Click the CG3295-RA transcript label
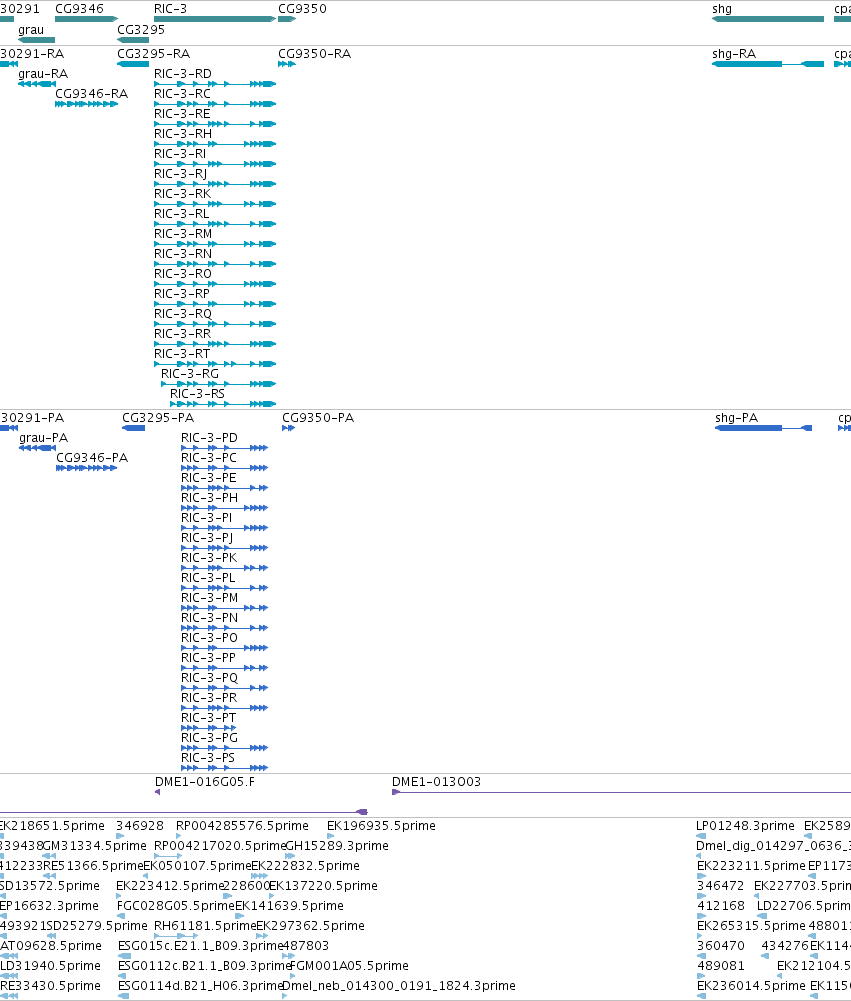851x1001 pixels. click(x=153, y=54)
